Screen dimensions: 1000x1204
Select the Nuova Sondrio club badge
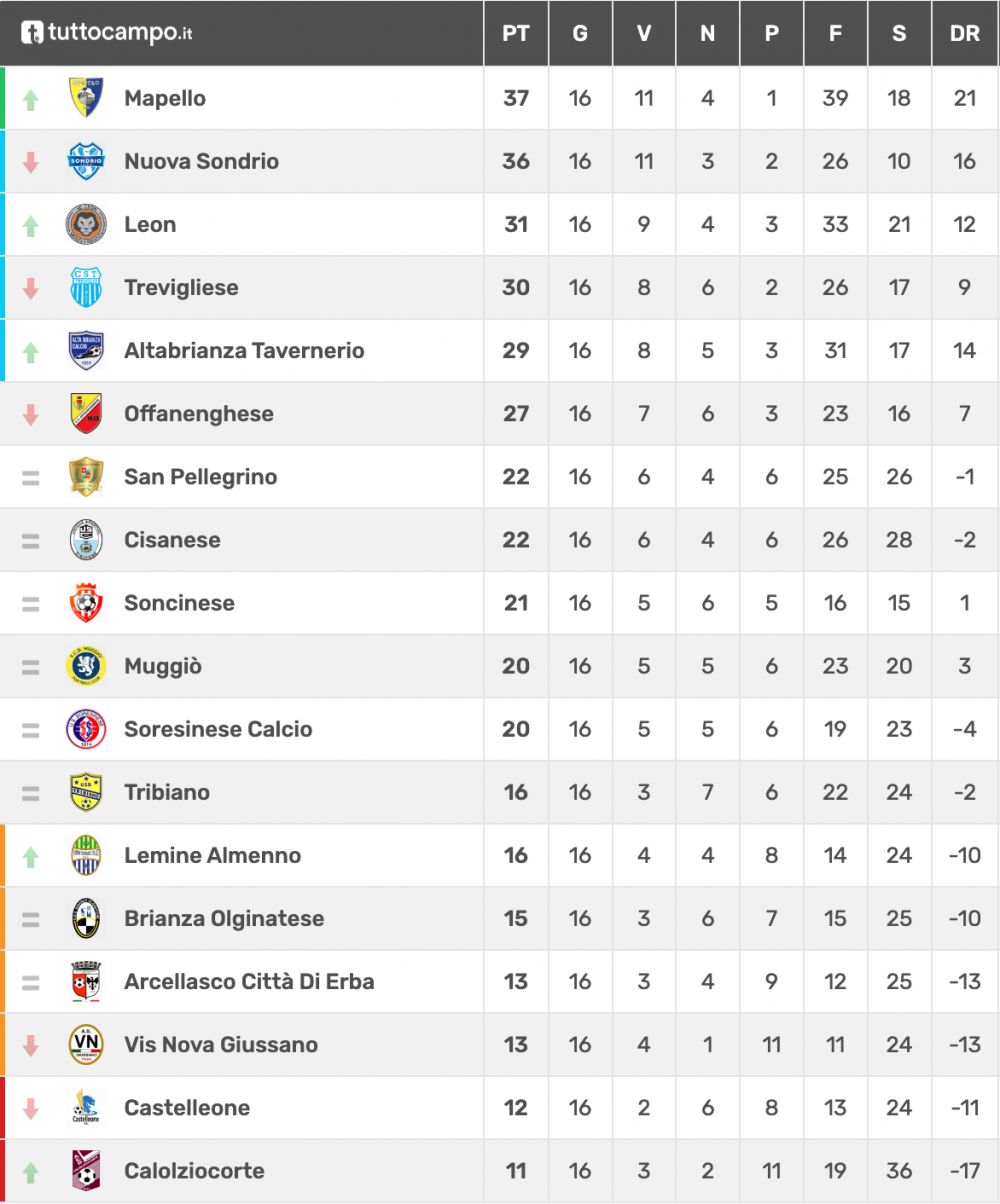coord(86,161)
